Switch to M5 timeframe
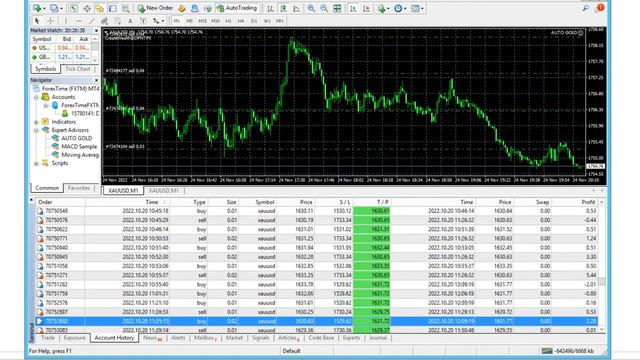 [x=189, y=21]
